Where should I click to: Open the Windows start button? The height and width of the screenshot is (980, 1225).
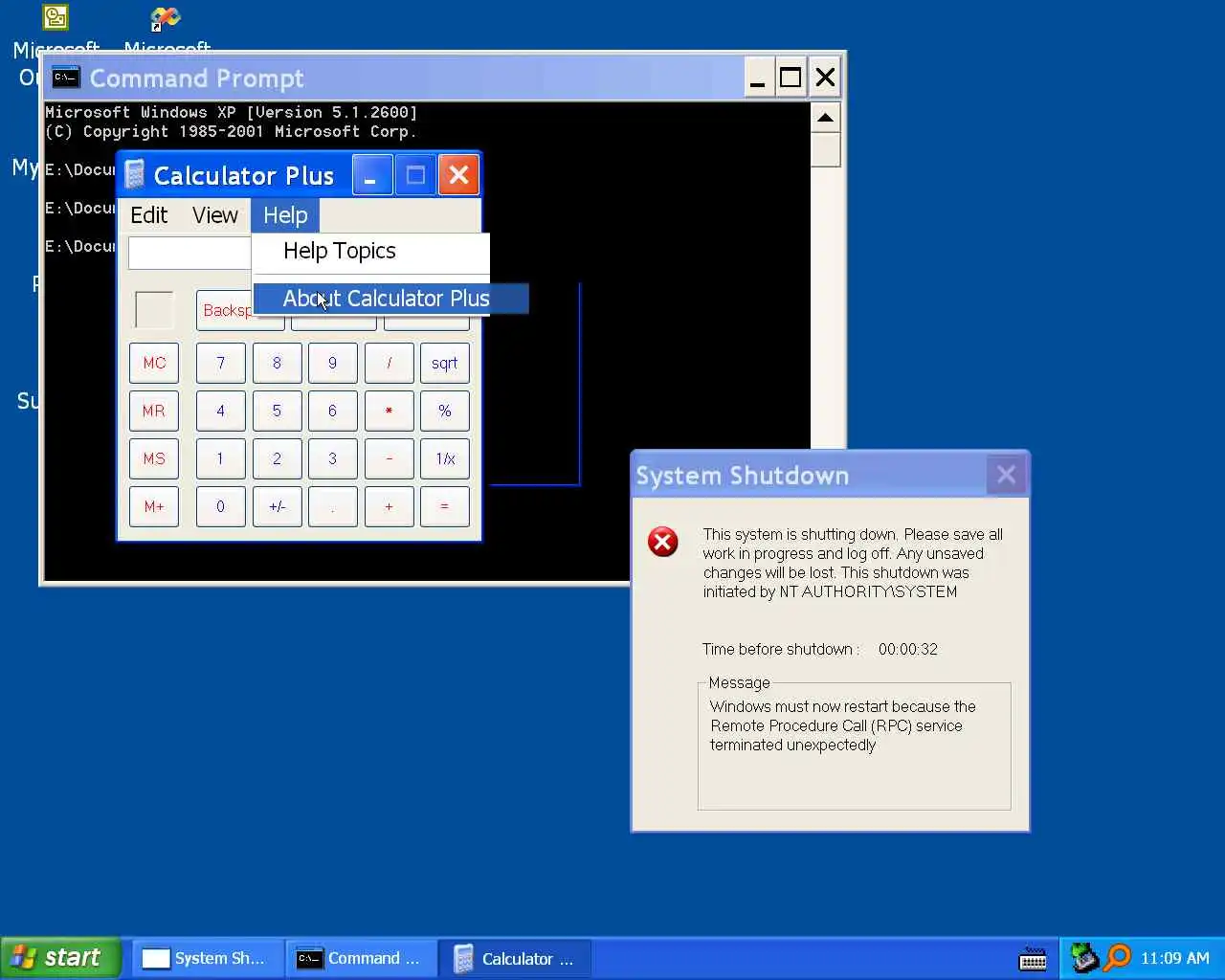pyautogui.click(x=60, y=958)
